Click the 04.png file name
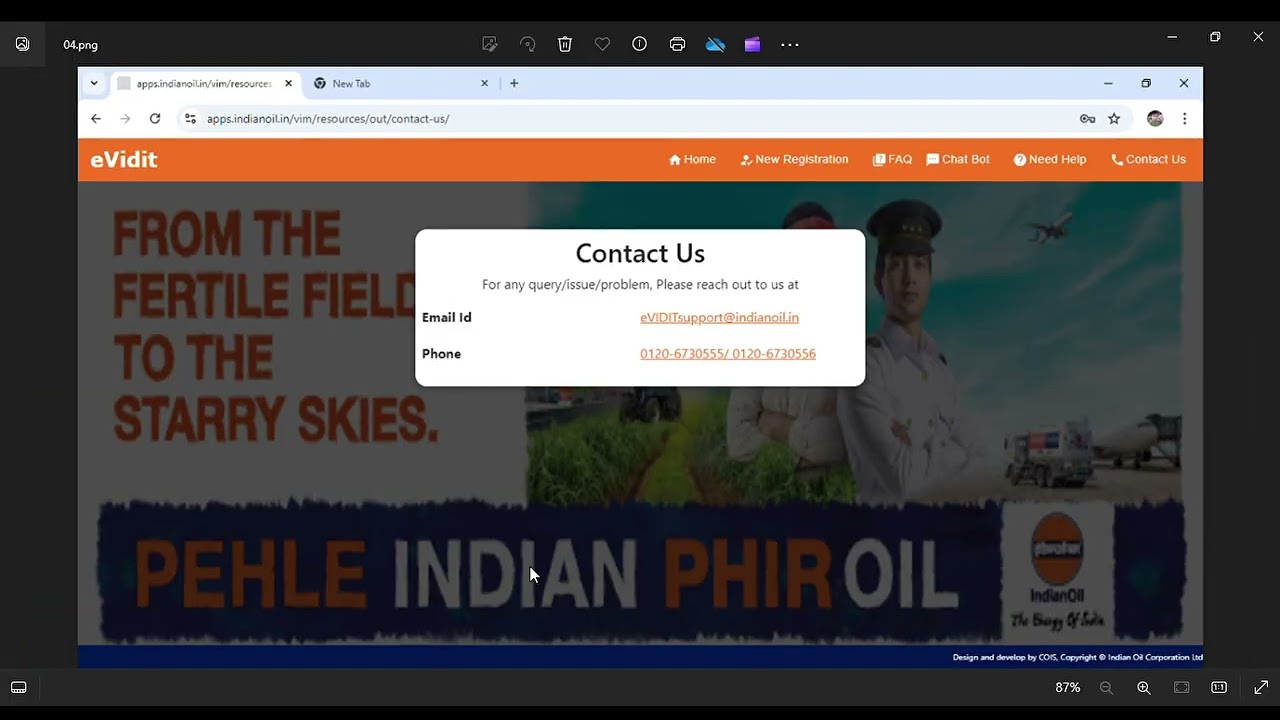The image size is (1280, 720). click(80, 45)
